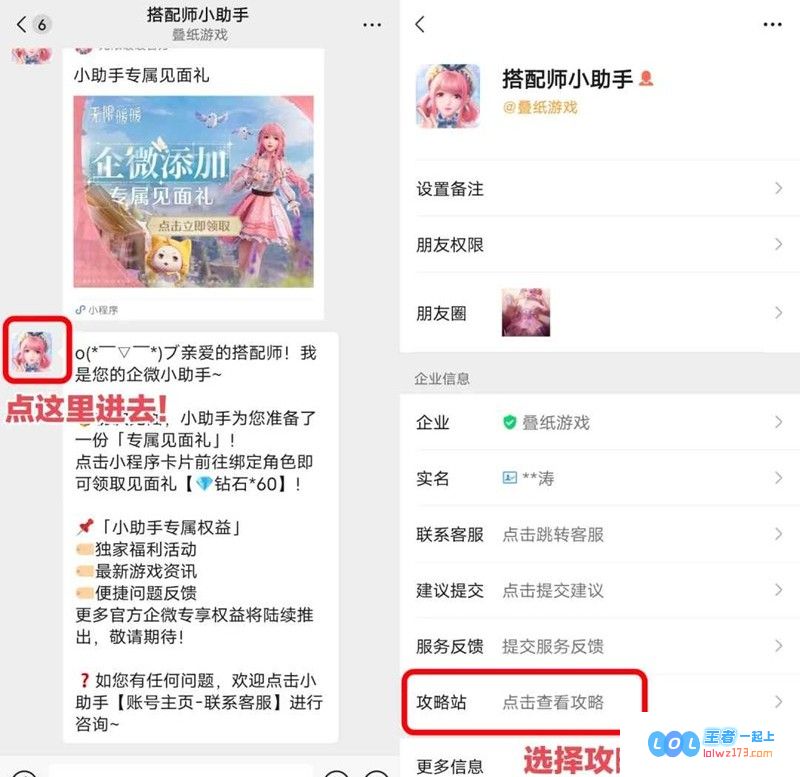Click green verified shield next to 叠纸游戏
This screenshot has width=800, height=777.
pyautogui.click(x=510, y=422)
